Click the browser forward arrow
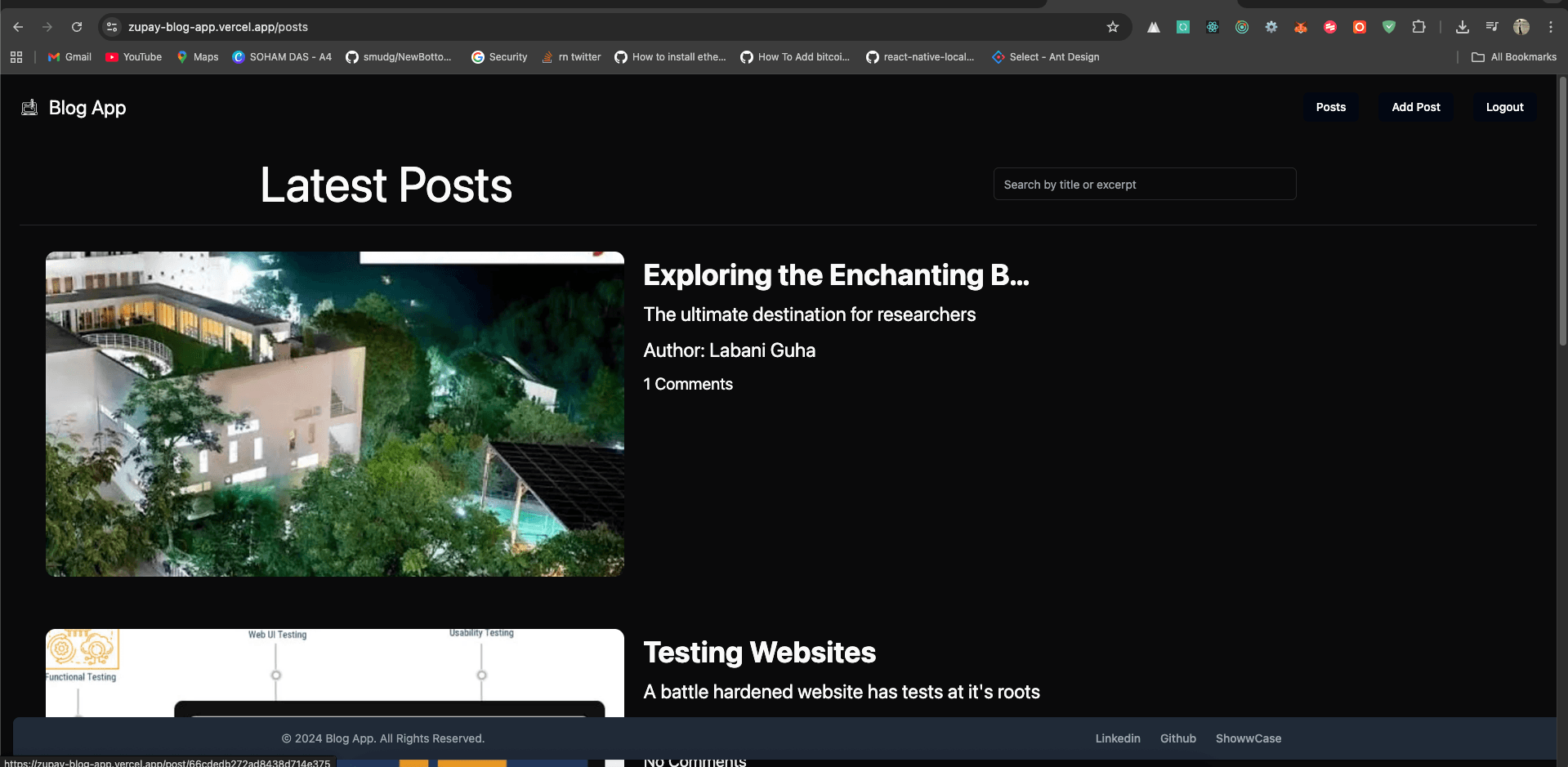This screenshot has height=767, width=1568. coord(47,27)
